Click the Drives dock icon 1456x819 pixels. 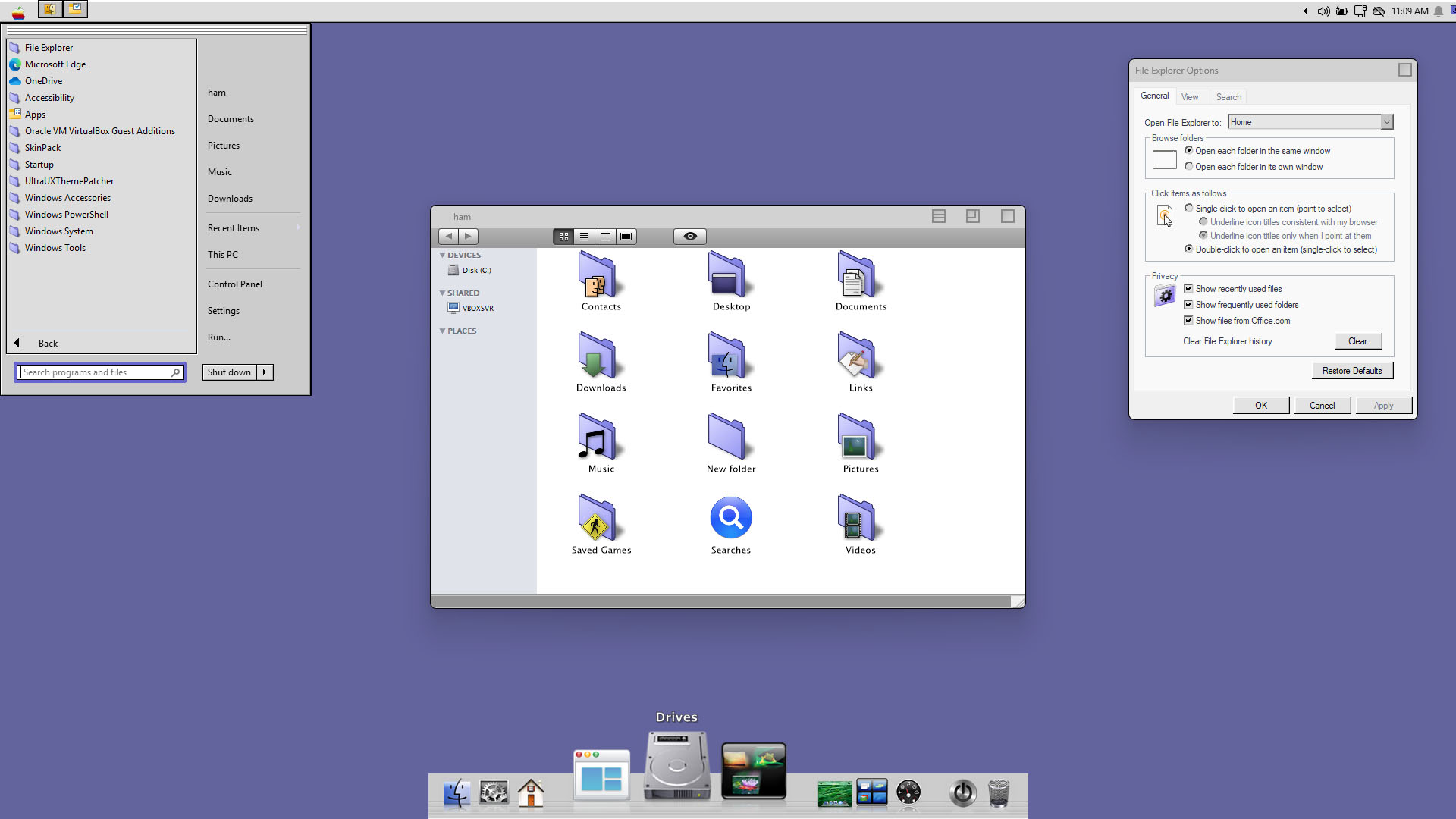click(x=676, y=766)
